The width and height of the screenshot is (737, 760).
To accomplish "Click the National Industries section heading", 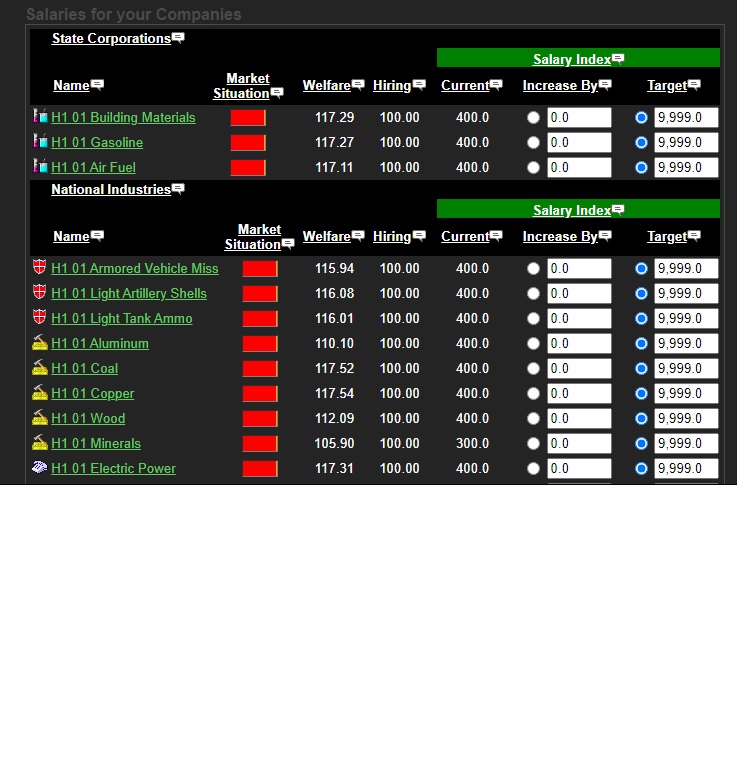I will tap(111, 189).
